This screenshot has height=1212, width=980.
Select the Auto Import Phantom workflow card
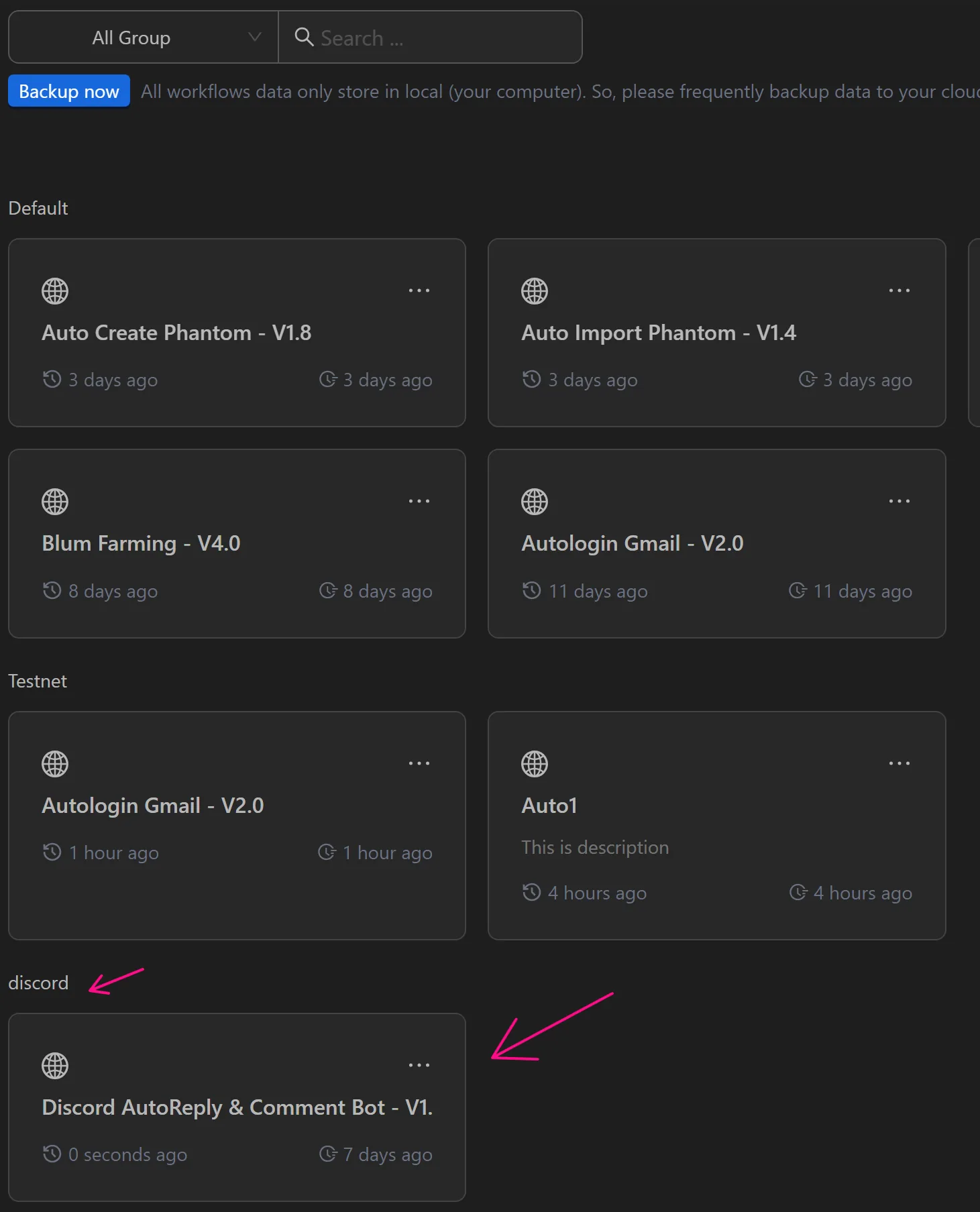pos(716,333)
